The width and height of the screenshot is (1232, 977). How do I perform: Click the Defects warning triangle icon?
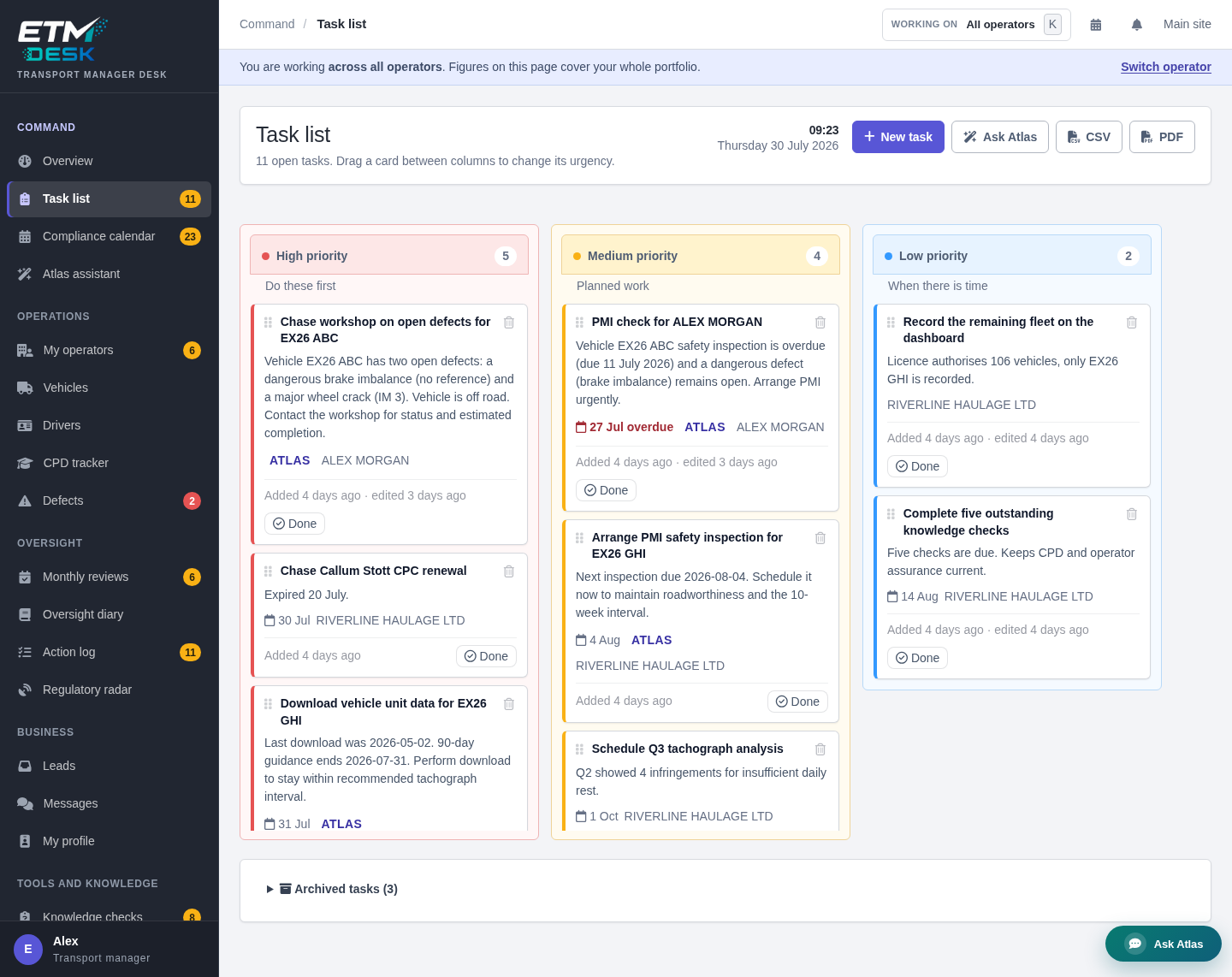point(25,500)
